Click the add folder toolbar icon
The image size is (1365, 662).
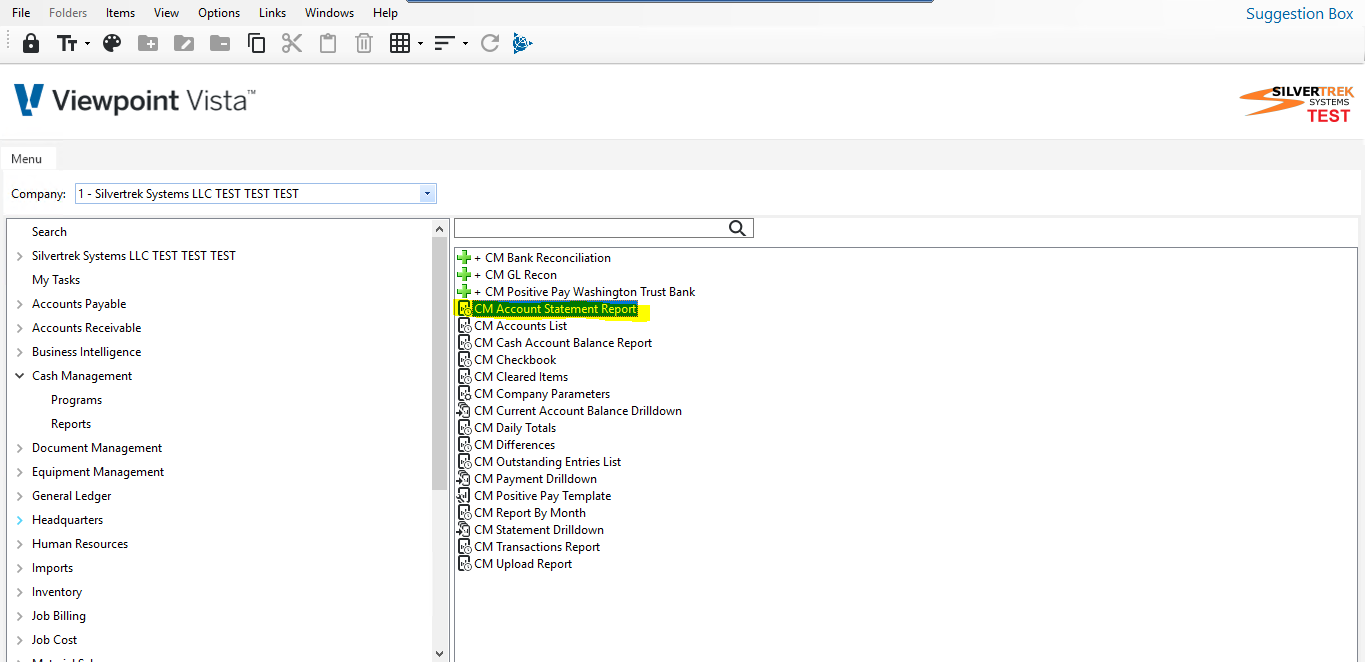pyautogui.click(x=148, y=43)
